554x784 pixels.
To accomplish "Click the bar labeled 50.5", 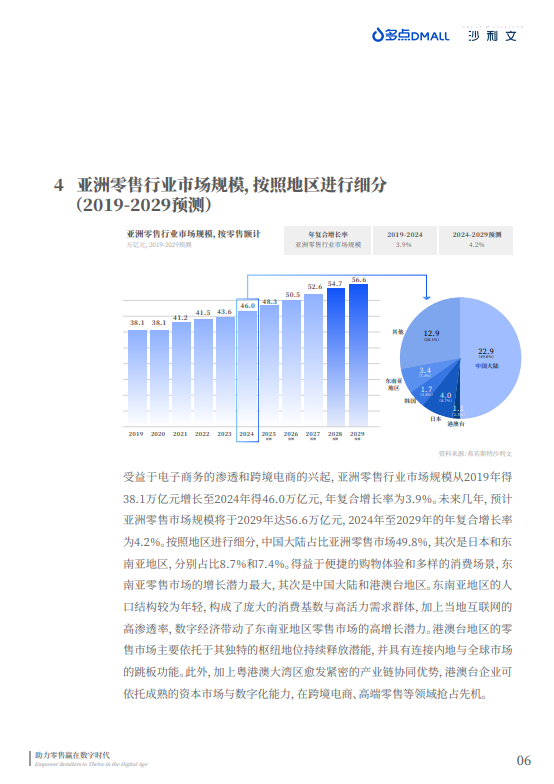I will click(291, 363).
